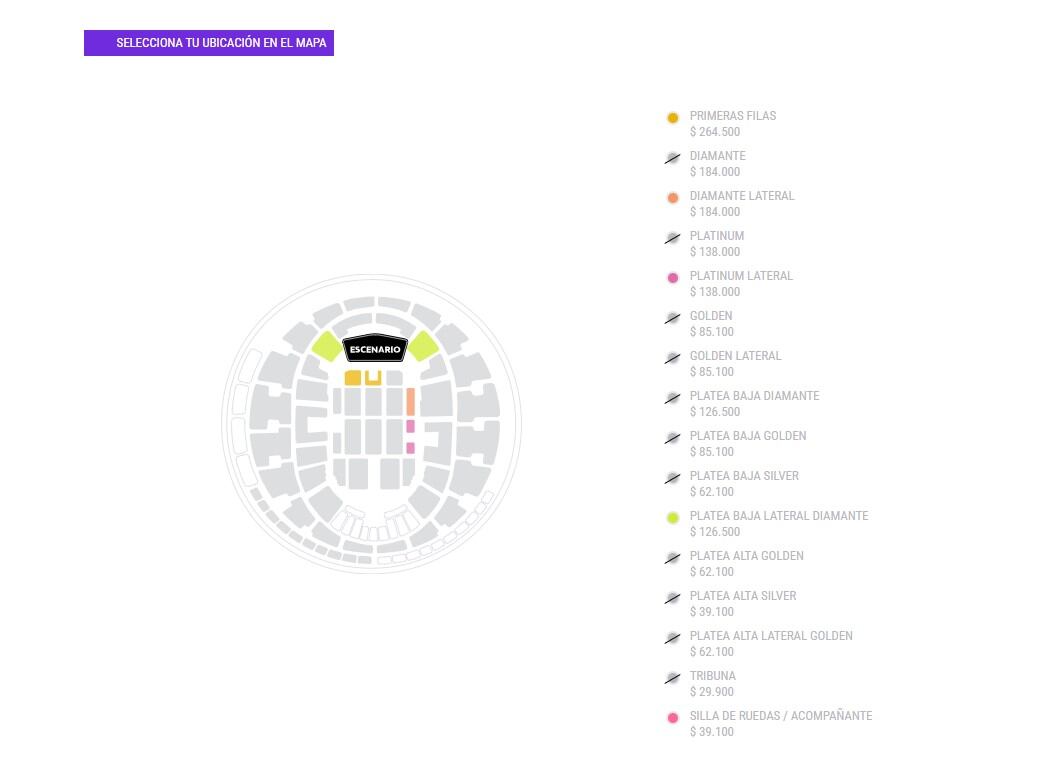Select the TRIBUNA legend seat icon
The width and height of the screenshot is (1045, 780).
click(x=673, y=677)
